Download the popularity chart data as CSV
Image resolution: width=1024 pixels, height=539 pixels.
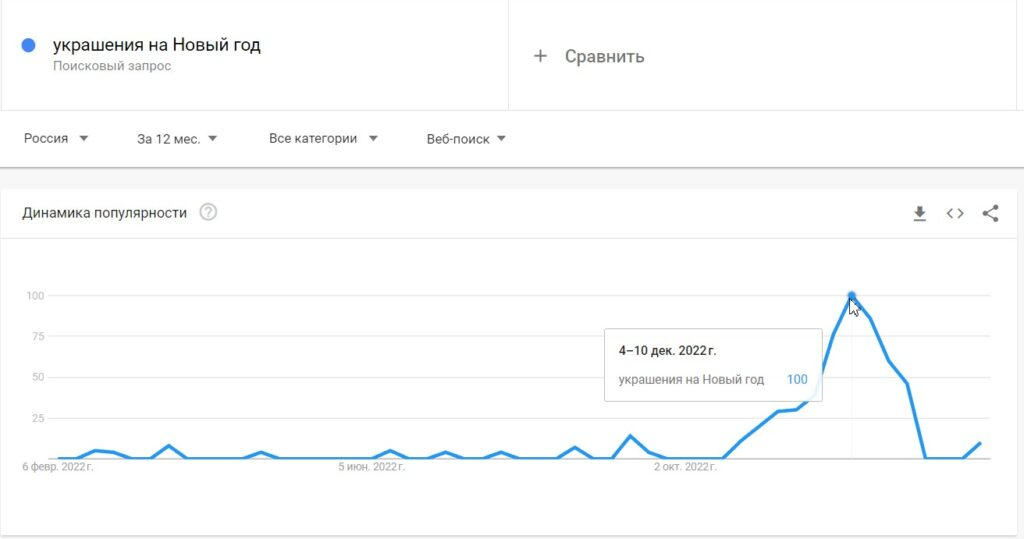tap(920, 214)
